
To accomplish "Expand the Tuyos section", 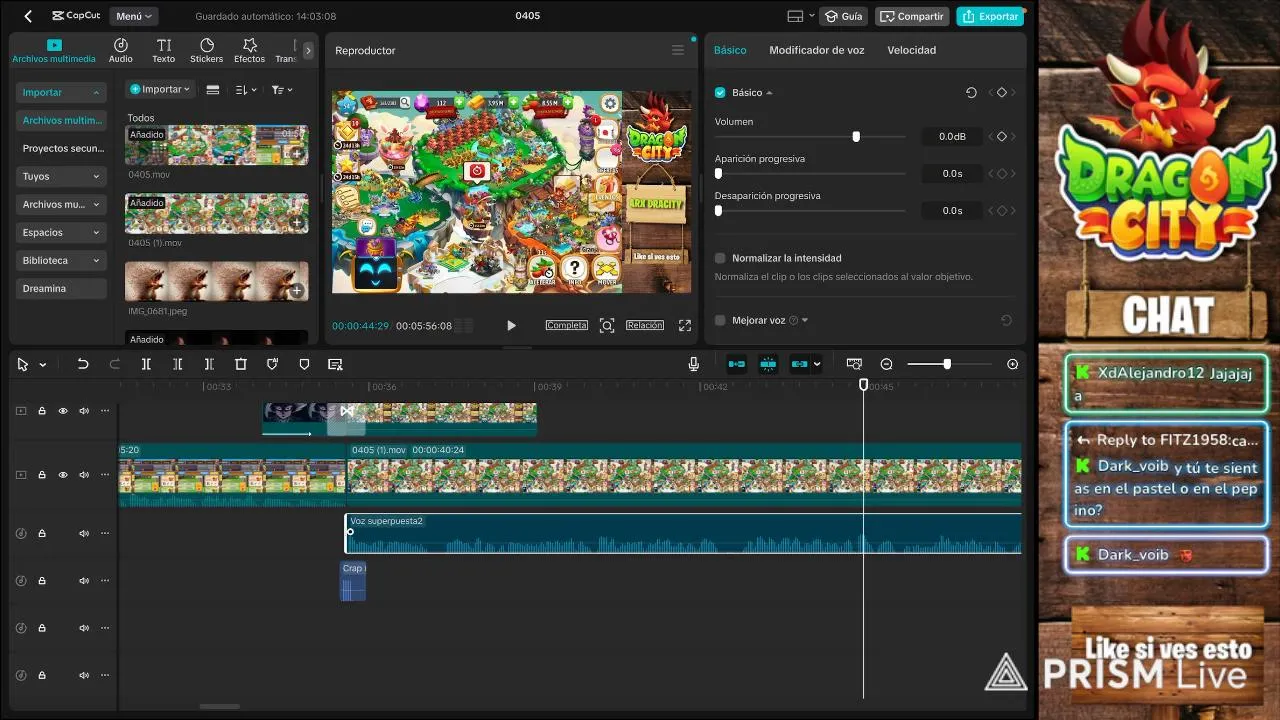I will pyautogui.click(x=61, y=176).
